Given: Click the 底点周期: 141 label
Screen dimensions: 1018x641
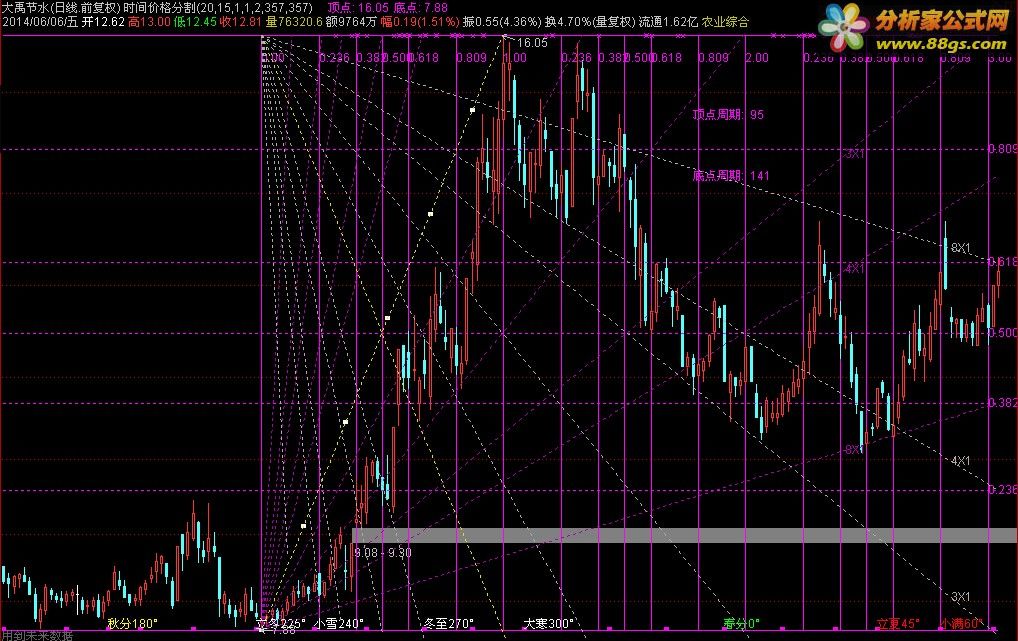Looking at the screenshot, I should [730, 175].
